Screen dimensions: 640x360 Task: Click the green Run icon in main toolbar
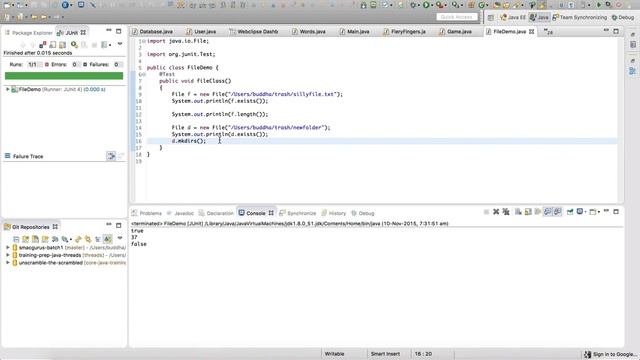(x=426, y=5)
